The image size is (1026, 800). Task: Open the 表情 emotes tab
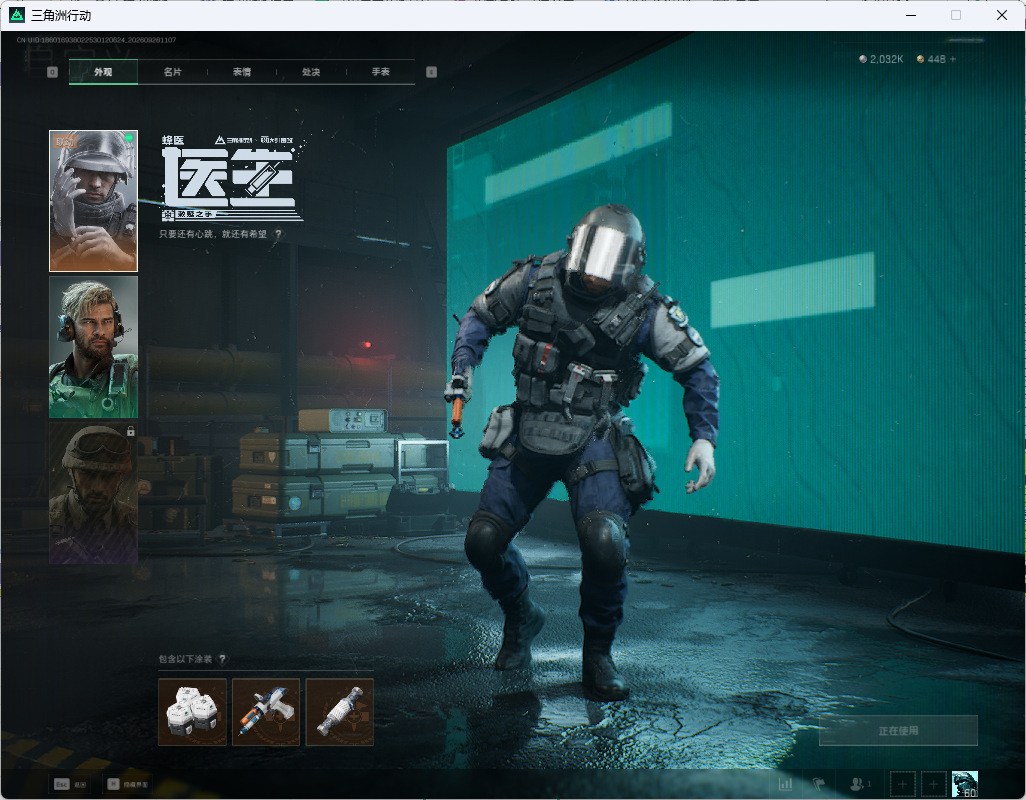coord(242,72)
